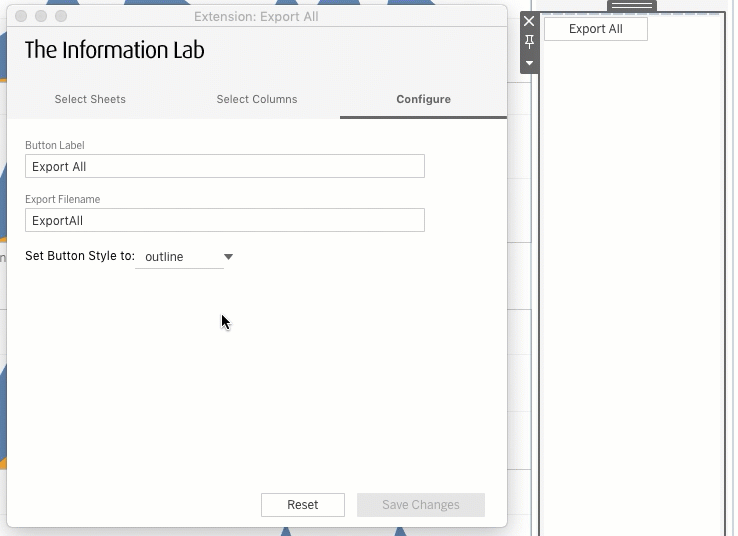This screenshot has width=738, height=536.
Task: Click the Set Button Style to label
Action: click(x=80, y=256)
